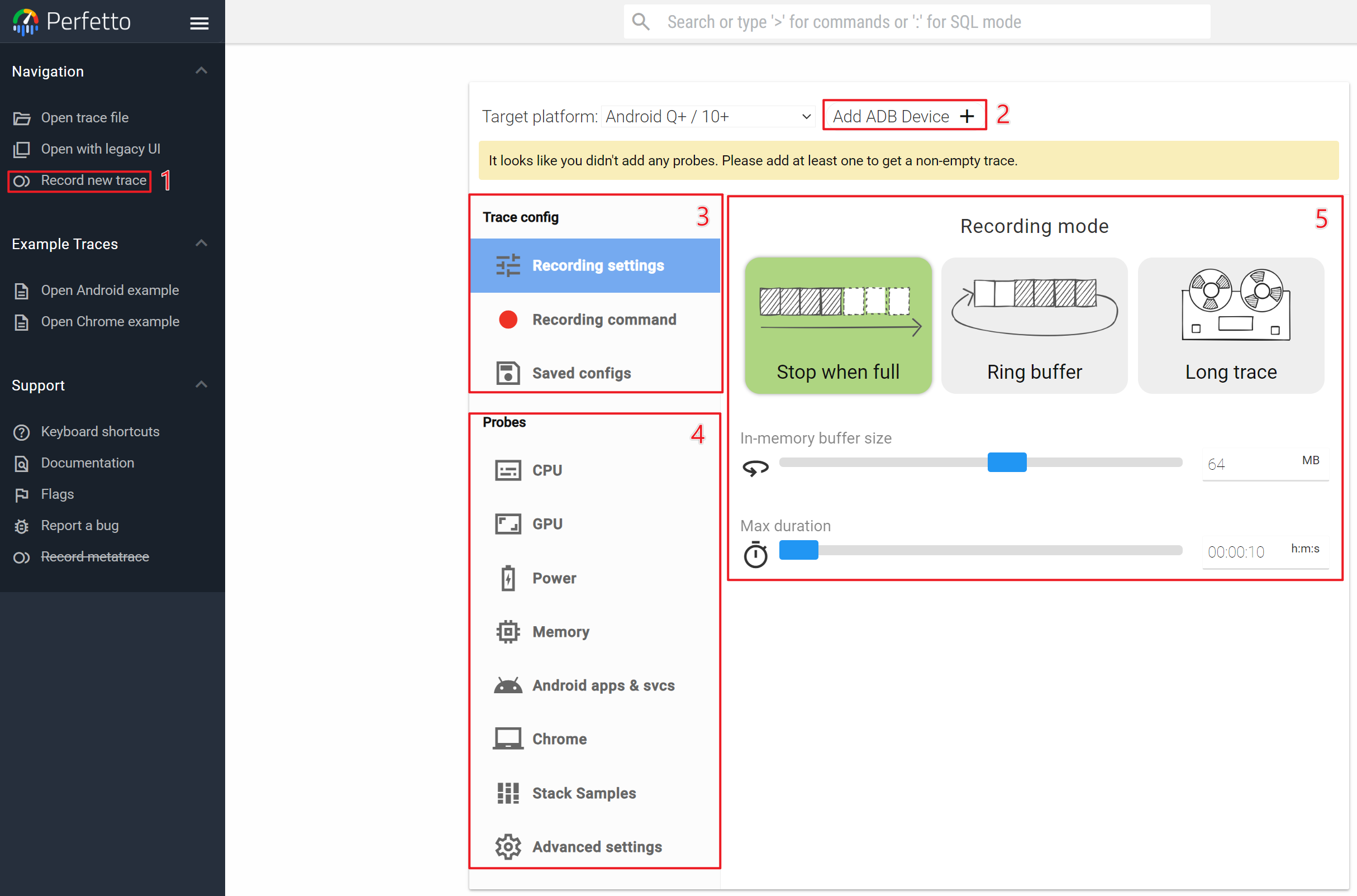
Task: Click the search magnifier icon
Action: point(640,22)
